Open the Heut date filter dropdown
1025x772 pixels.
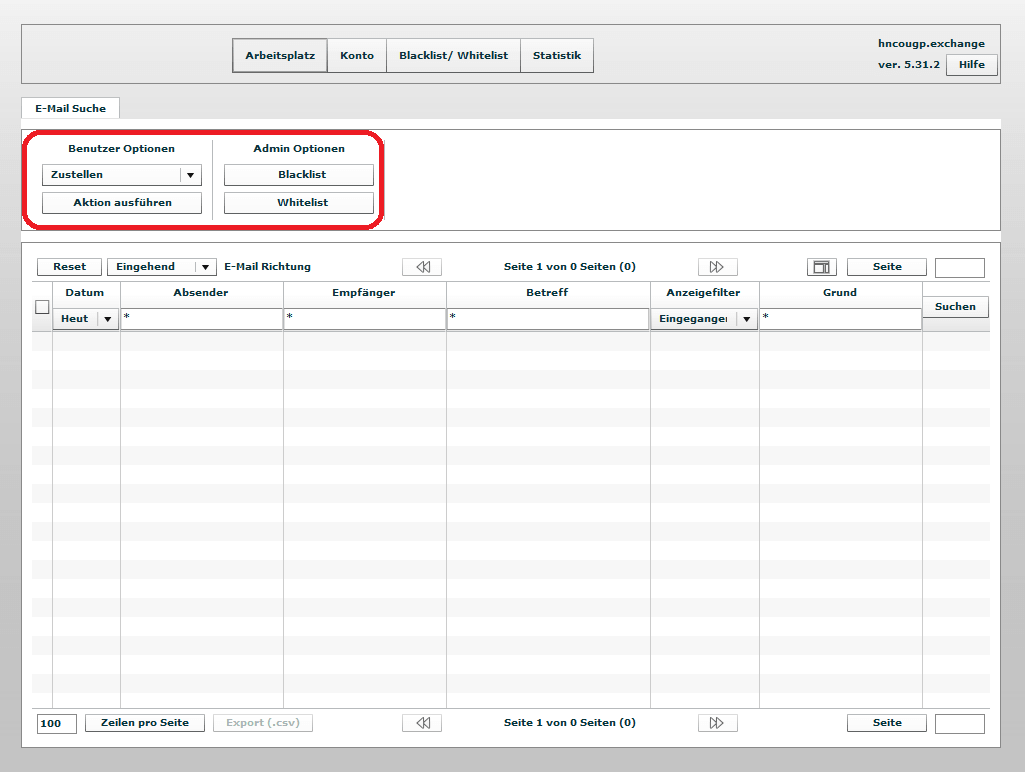[x=86, y=319]
